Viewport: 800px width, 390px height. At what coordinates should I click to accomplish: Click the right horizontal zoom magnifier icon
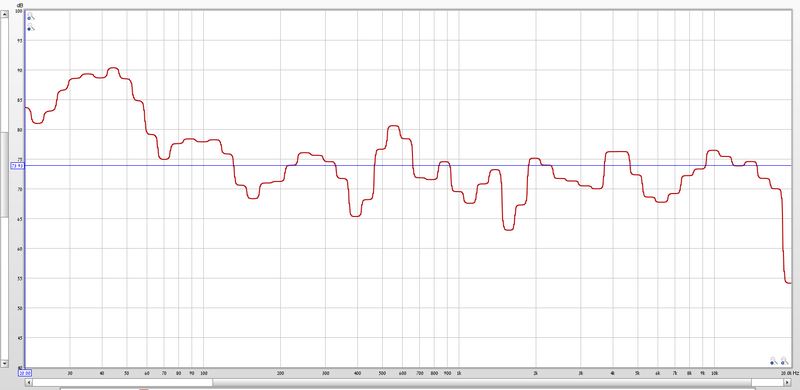click(x=784, y=361)
